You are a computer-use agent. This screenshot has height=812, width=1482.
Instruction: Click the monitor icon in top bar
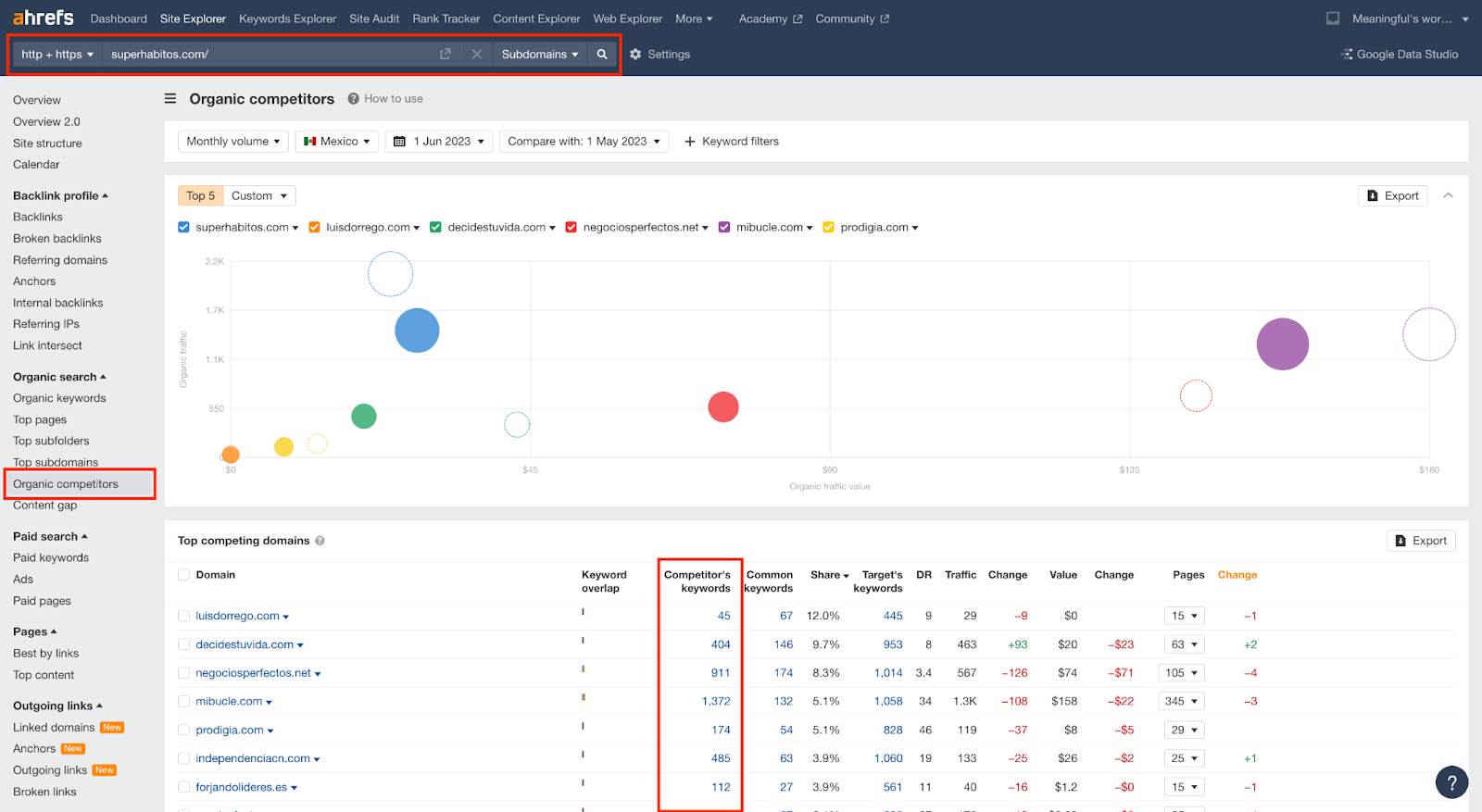[1333, 19]
